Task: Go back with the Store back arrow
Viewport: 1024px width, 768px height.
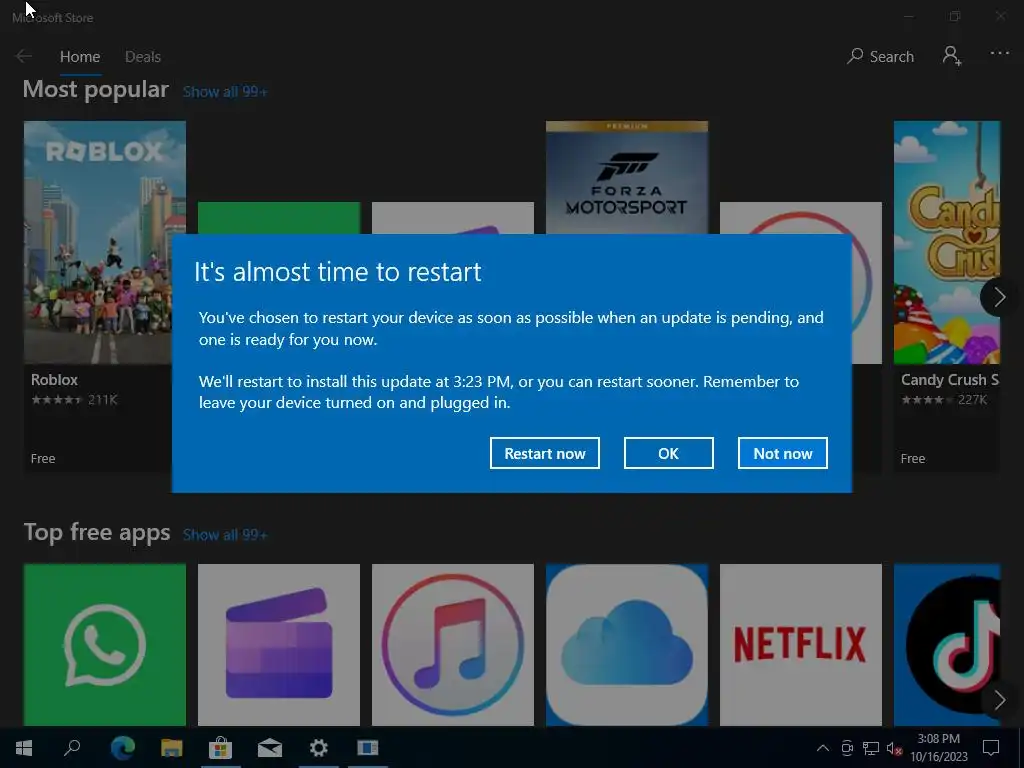Action: 24,56
